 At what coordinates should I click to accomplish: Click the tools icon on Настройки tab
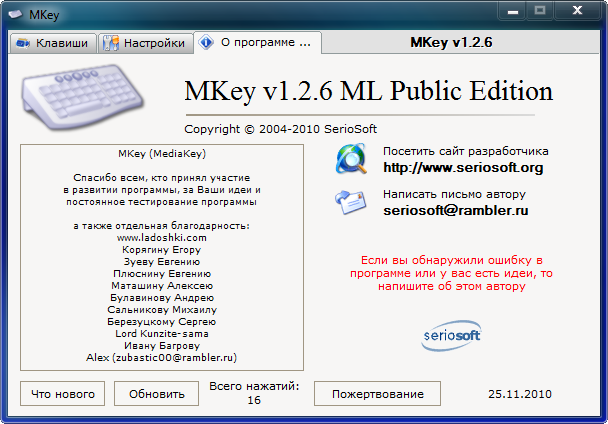pos(111,43)
